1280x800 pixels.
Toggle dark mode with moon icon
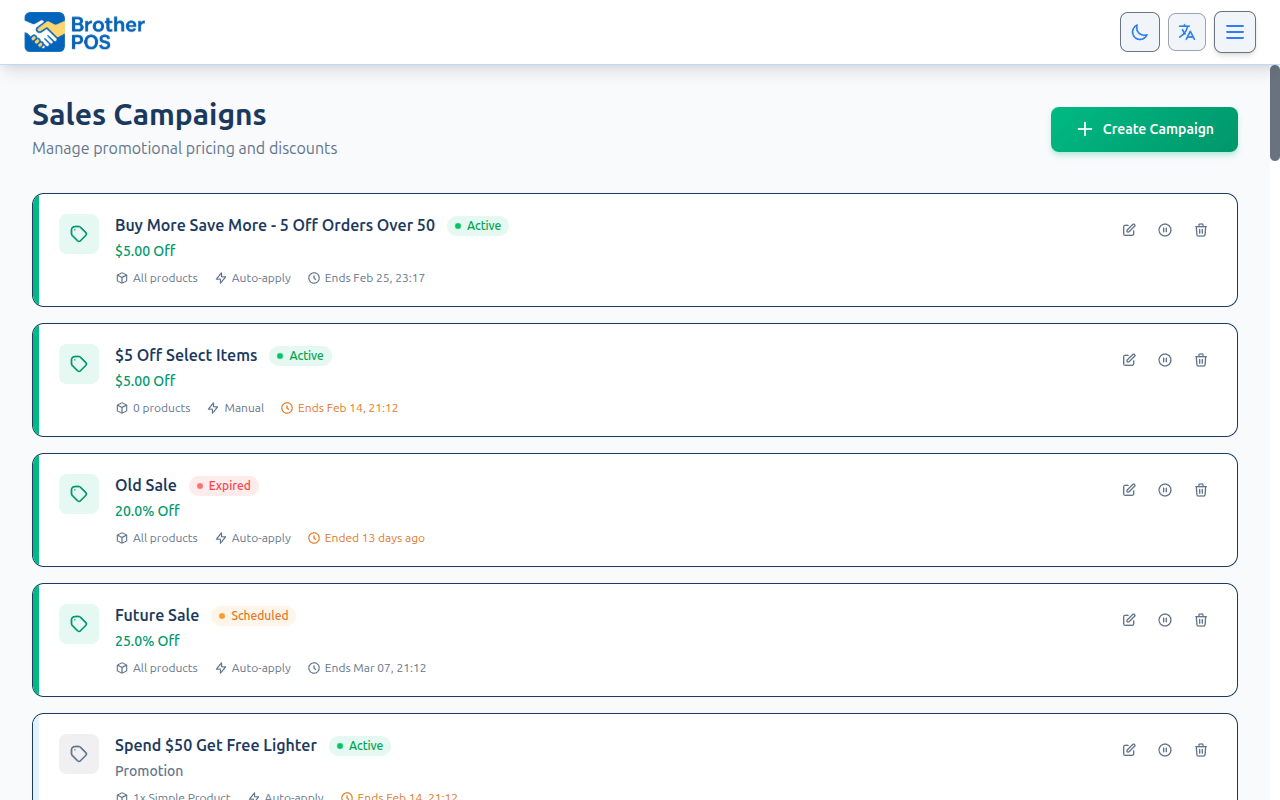[x=1140, y=32]
